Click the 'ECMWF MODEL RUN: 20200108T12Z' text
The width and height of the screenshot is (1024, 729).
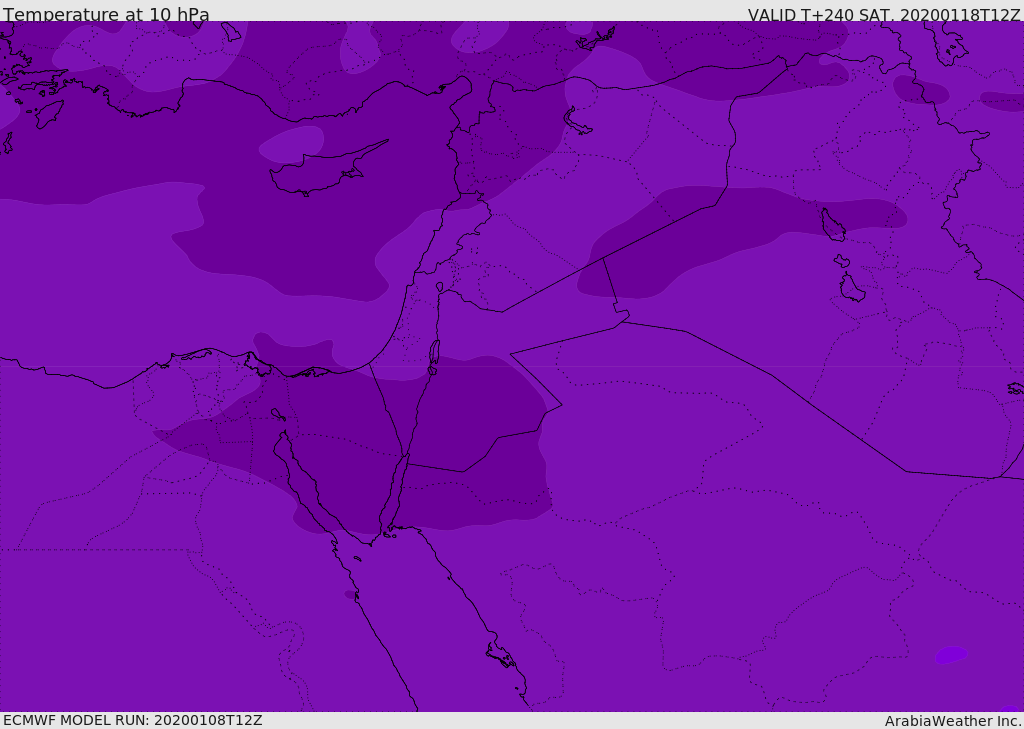pyautogui.click(x=133, y=720)
